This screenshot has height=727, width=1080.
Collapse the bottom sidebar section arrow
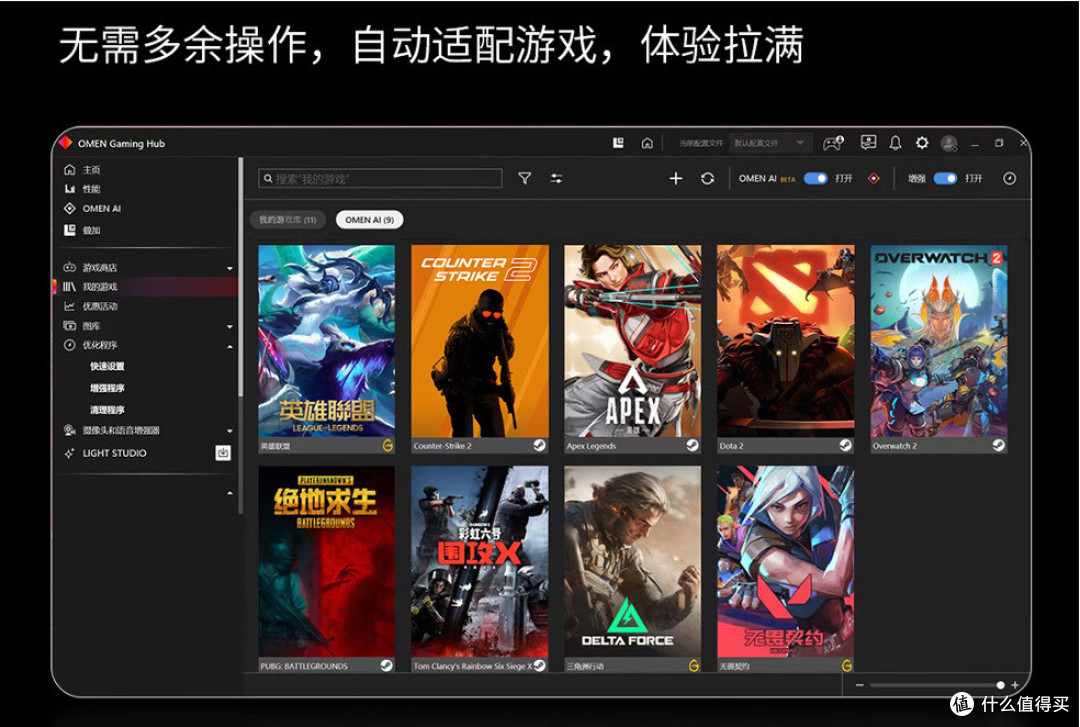coord(230,493)
